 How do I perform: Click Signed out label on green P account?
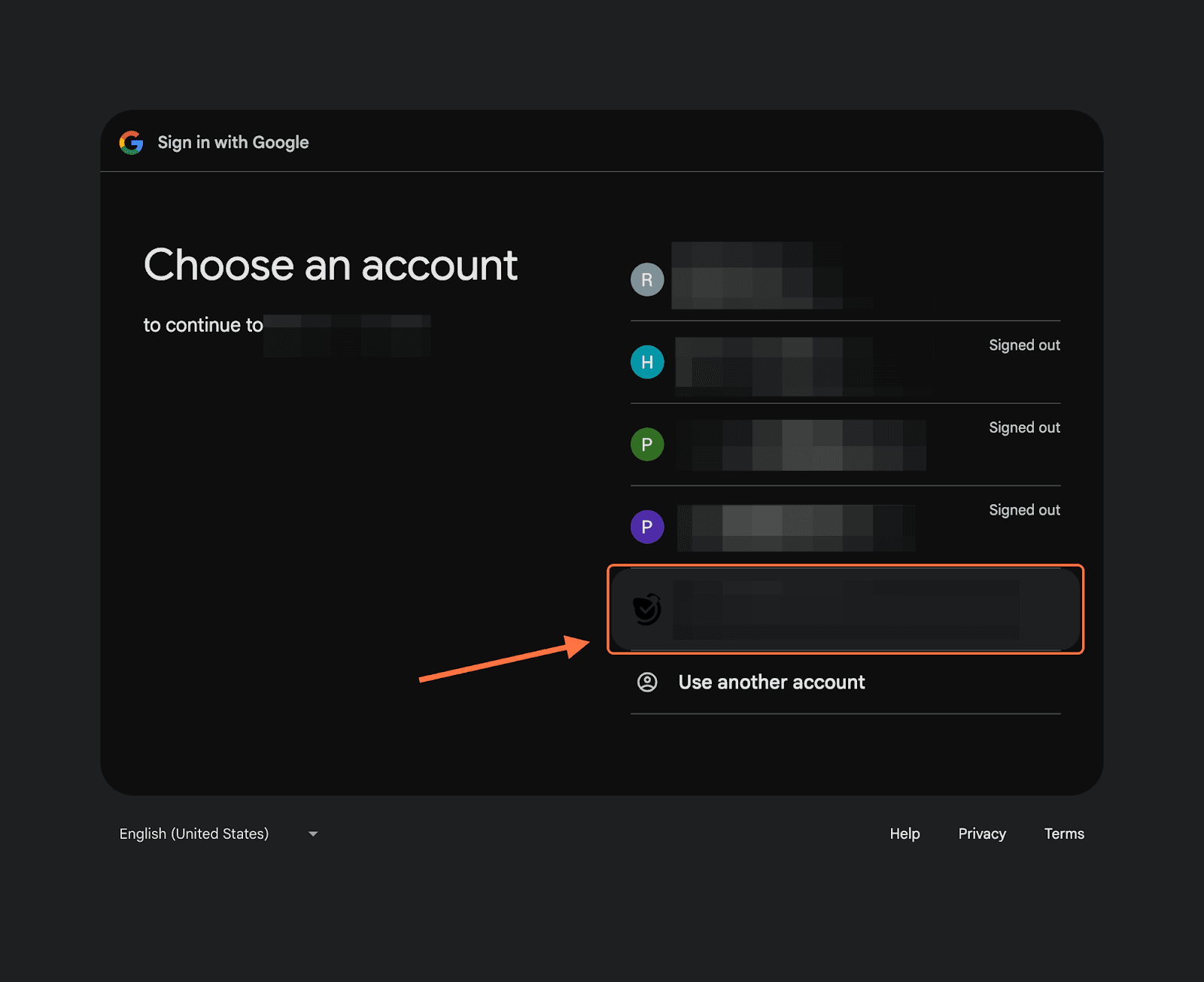(1023, 428)
